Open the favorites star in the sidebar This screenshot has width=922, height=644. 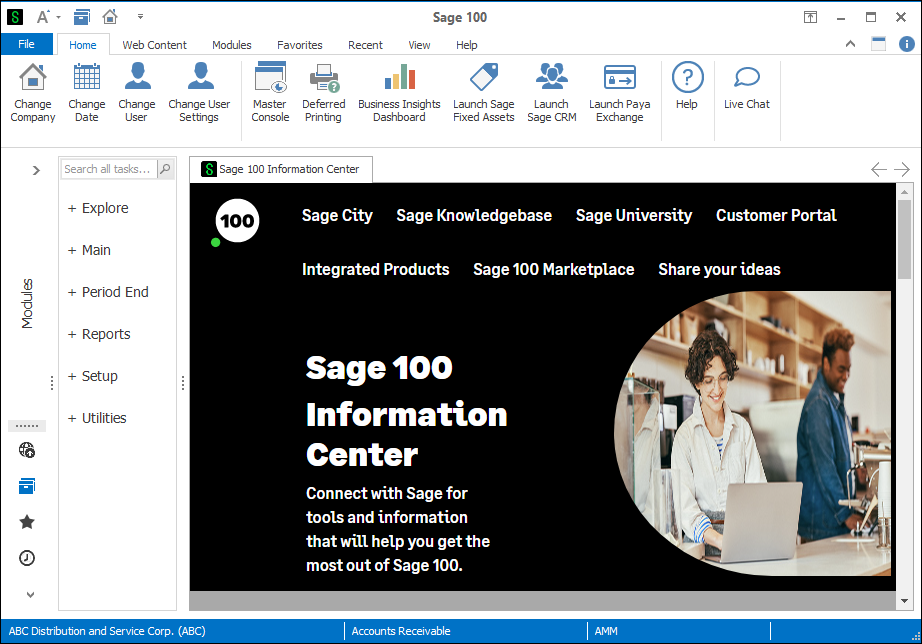tap(27, 522)
